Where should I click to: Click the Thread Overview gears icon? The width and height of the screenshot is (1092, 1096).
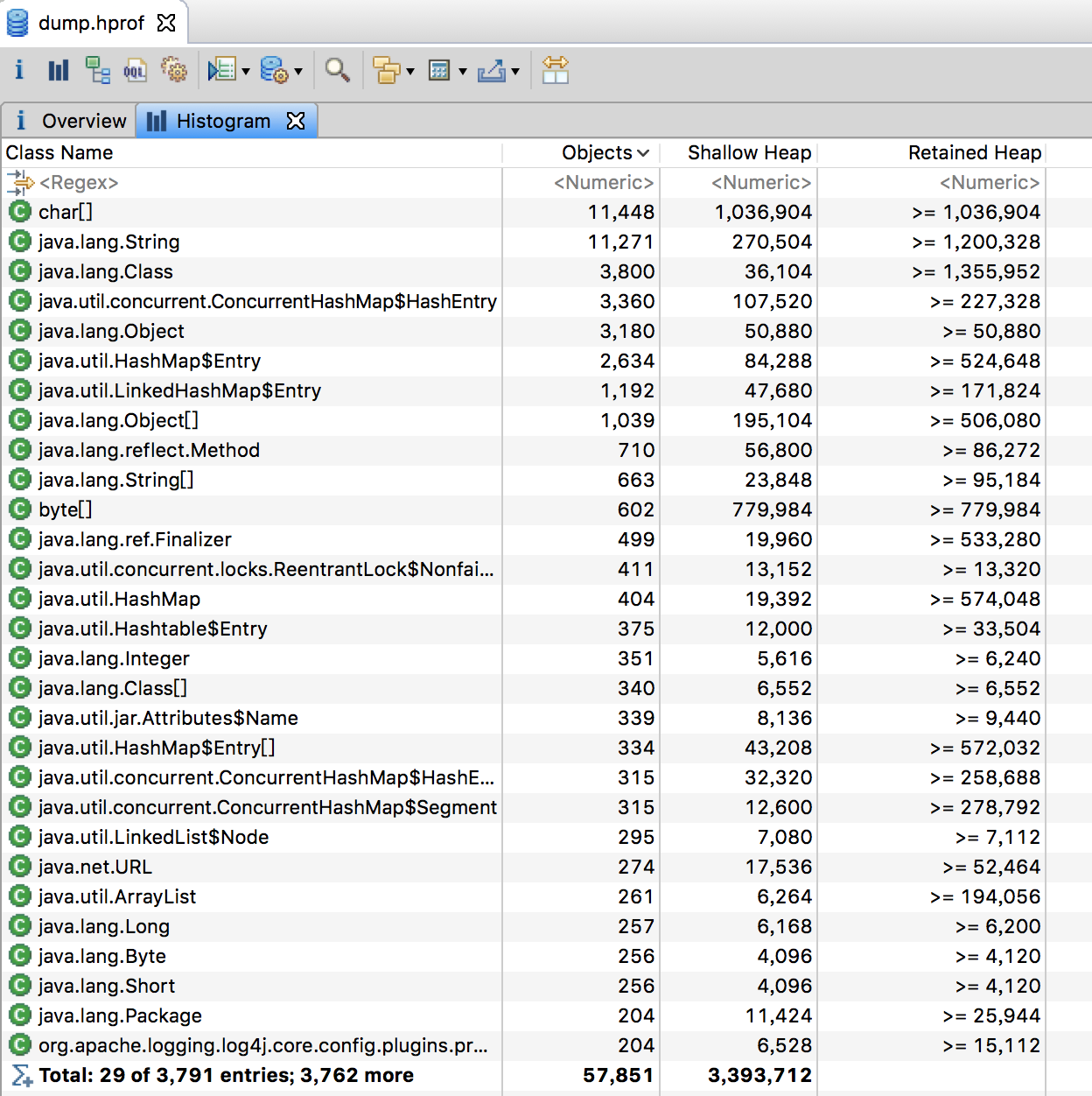(174, 70)
